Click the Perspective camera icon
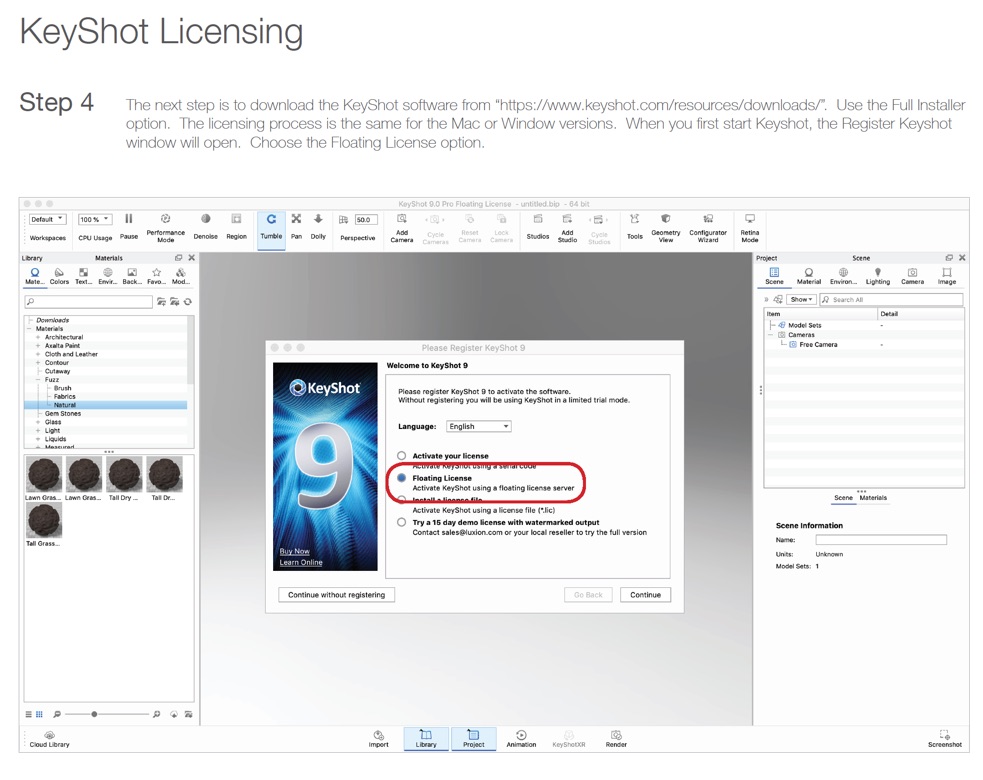This screenshot has height=780, width=983. coord(344,219)
